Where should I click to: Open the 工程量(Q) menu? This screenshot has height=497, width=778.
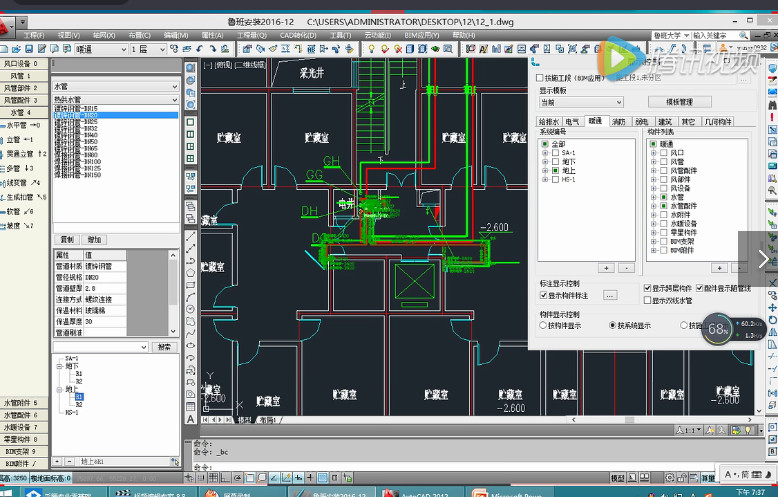[x=251, y=34]
